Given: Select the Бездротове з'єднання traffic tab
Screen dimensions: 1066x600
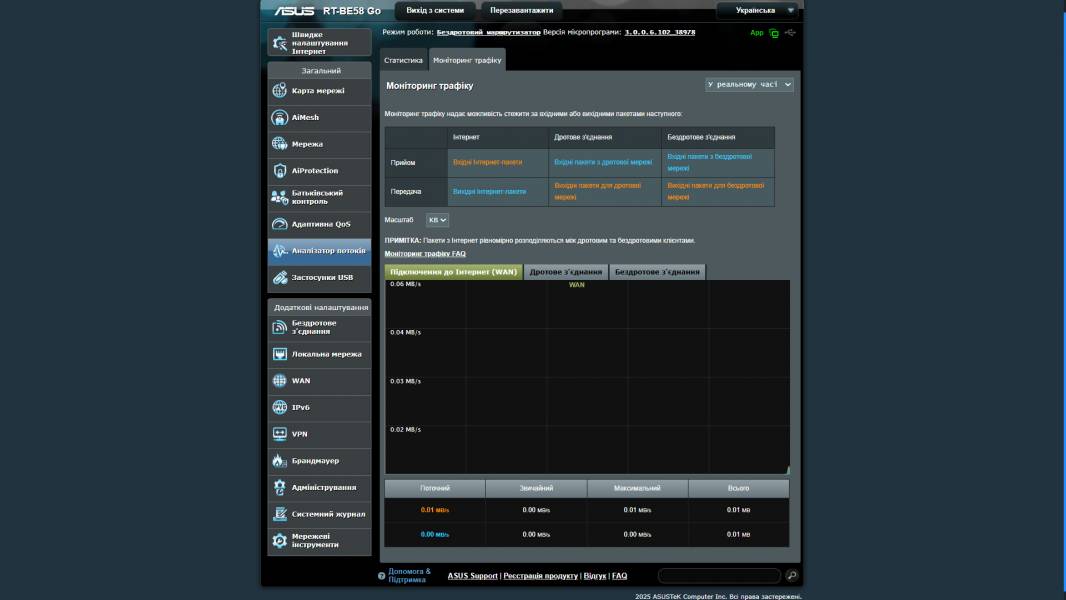Looking at the screenshot, I should click(x=657, y=271).
